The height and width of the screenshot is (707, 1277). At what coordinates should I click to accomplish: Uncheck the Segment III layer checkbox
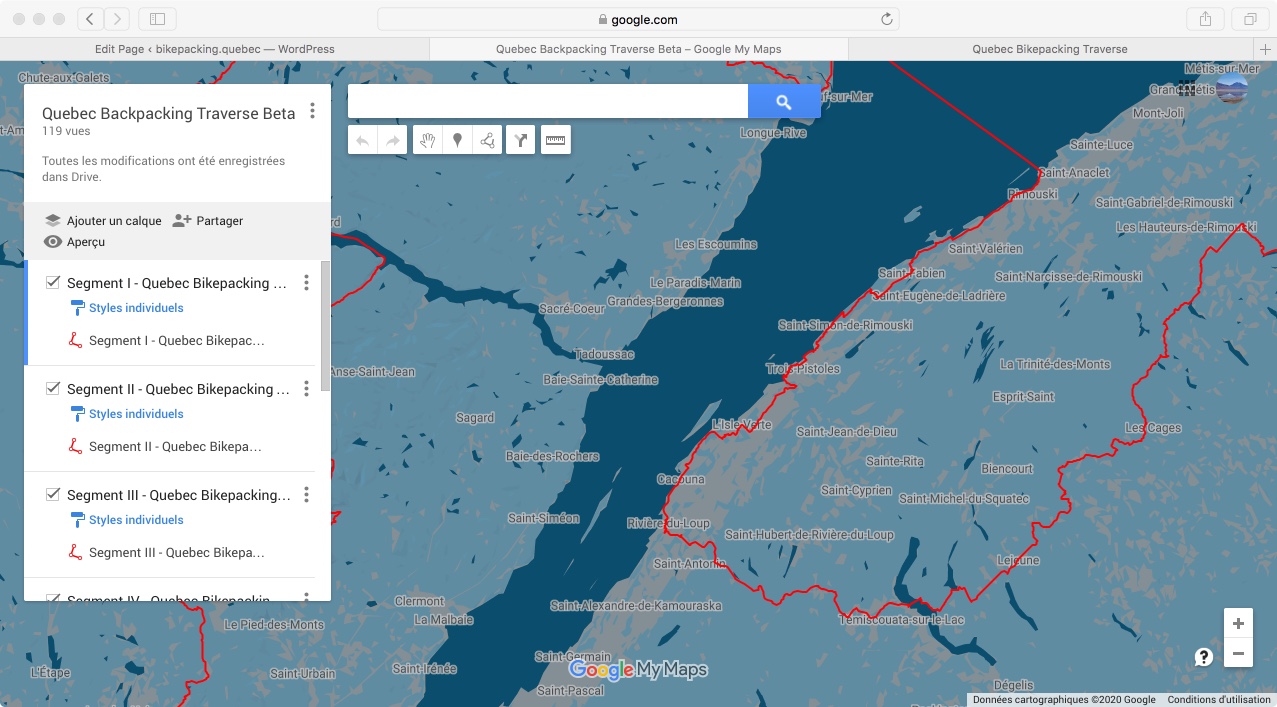click(53, 495)
